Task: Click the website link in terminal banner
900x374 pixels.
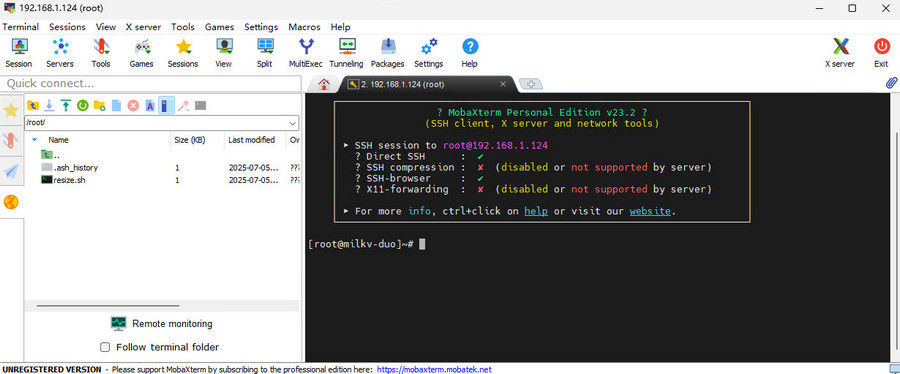Action: [x=650, y=211]
